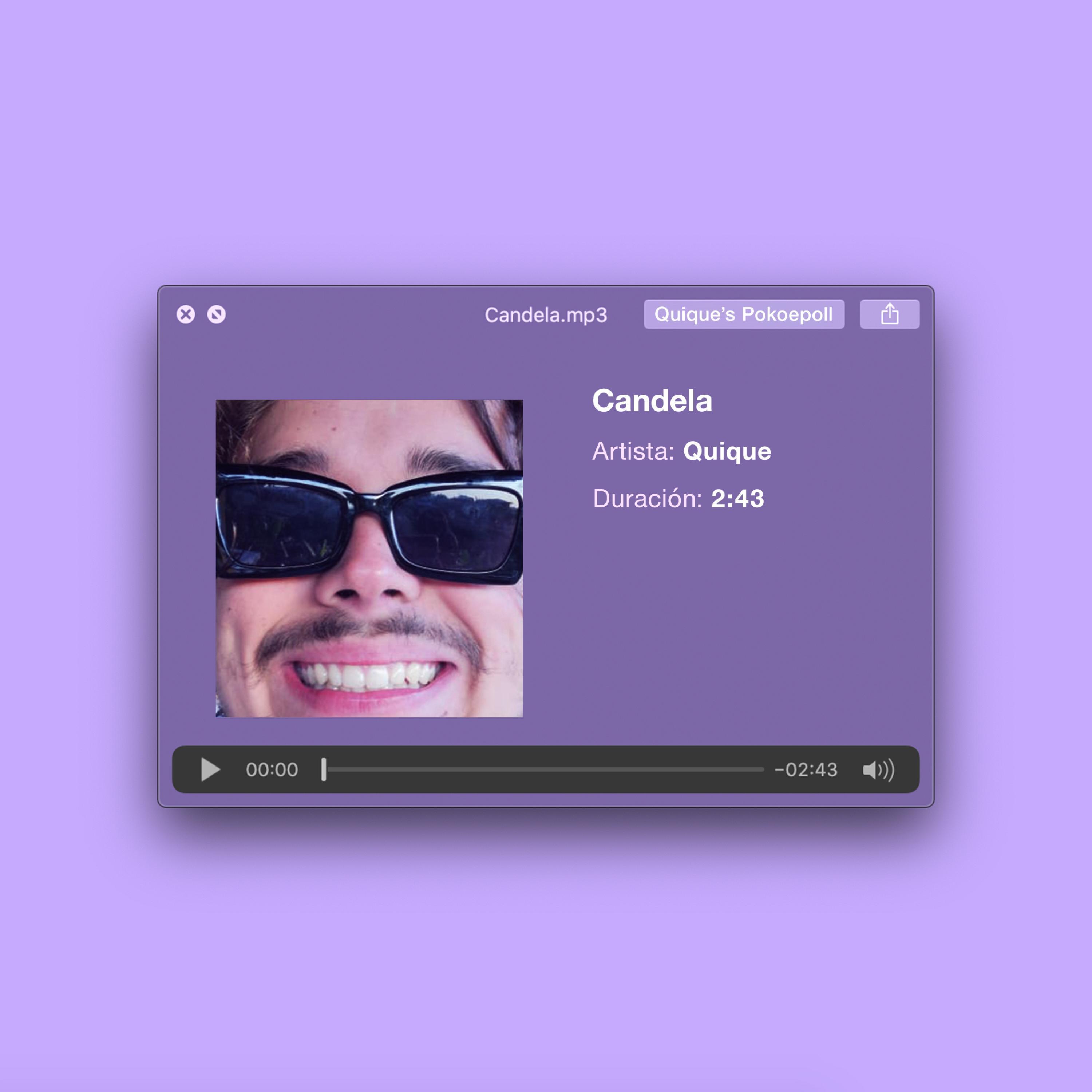Image resolution: width=1092 pixels, height=1092 pixels.
Task: Close the preview with the X icon
Action: (186, 314)
